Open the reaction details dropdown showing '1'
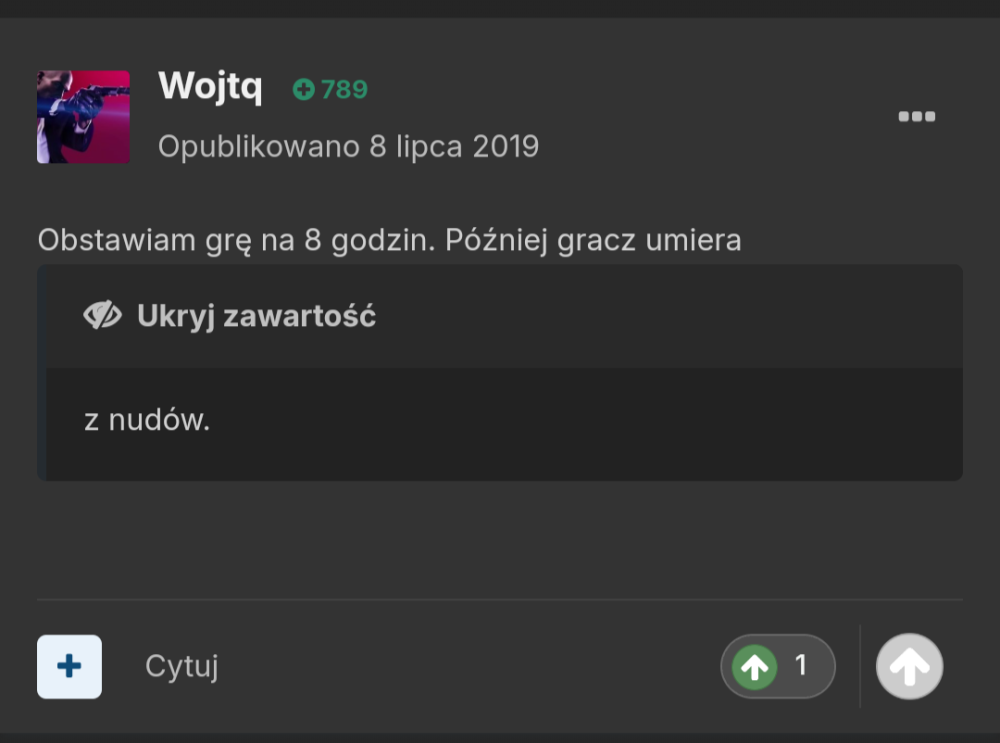 click(778, 666)
